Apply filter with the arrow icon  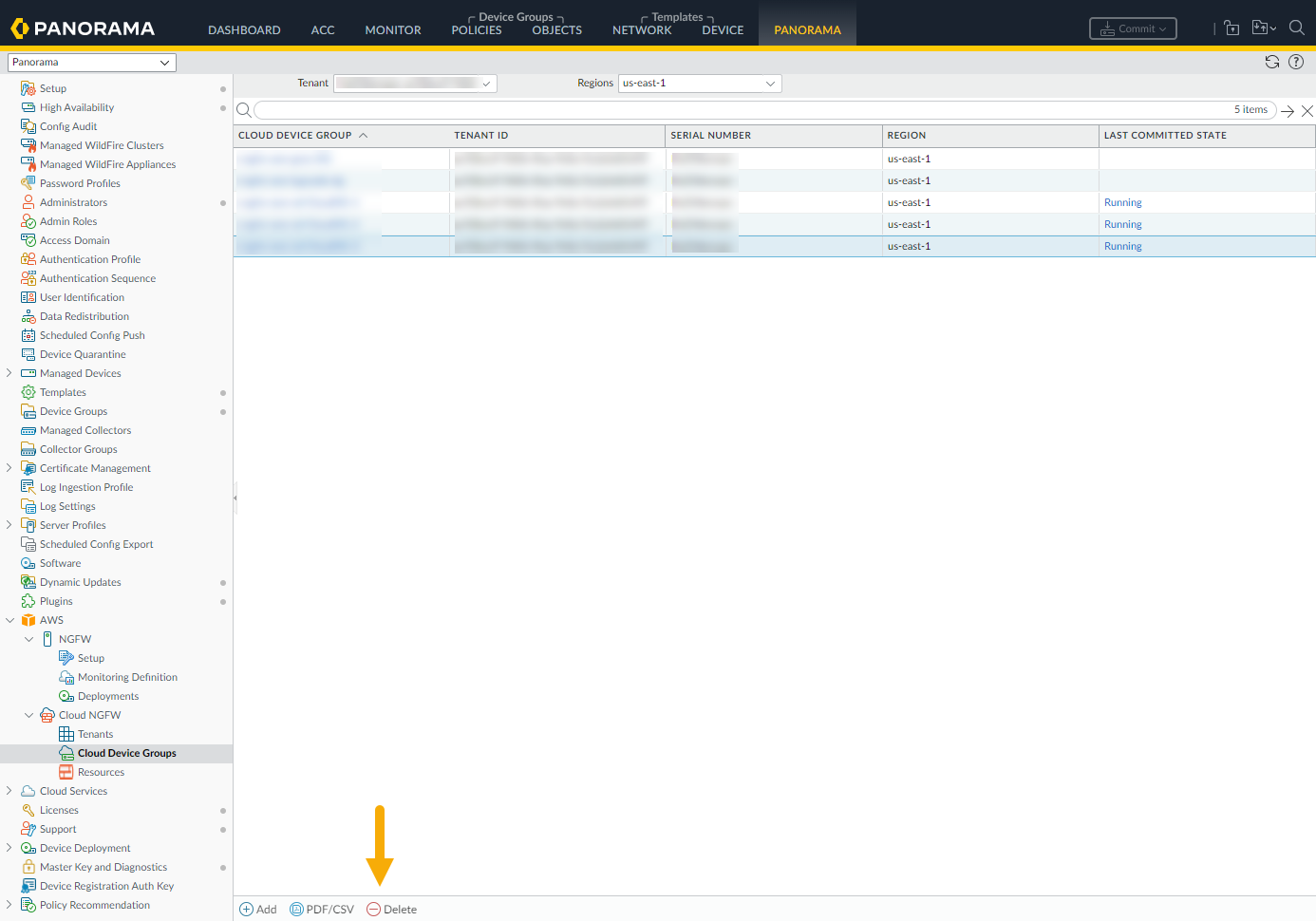click(x=1288, y=111)
